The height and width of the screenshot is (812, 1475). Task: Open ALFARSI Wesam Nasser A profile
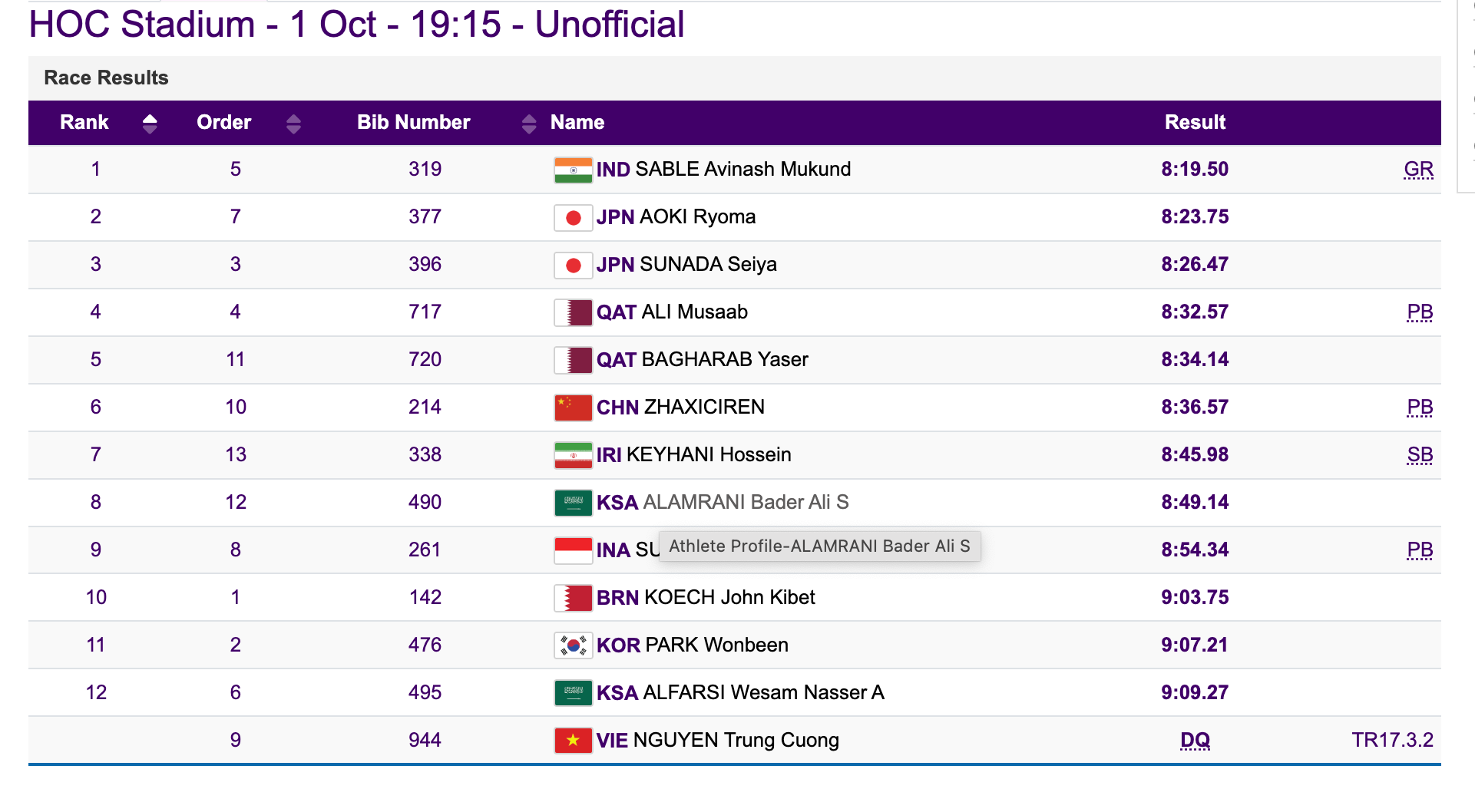click(x=763, y=692)
